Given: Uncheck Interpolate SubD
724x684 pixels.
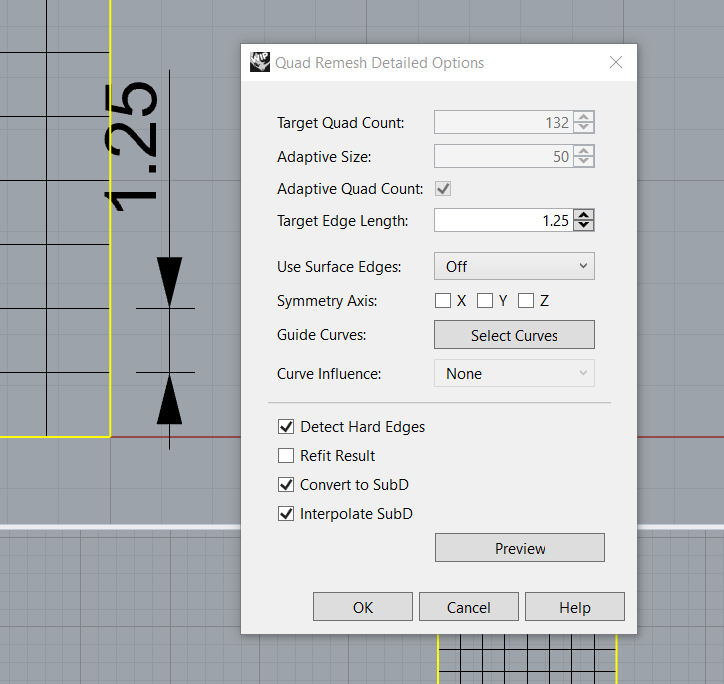Looking at the screenshot, I should 286,514.
